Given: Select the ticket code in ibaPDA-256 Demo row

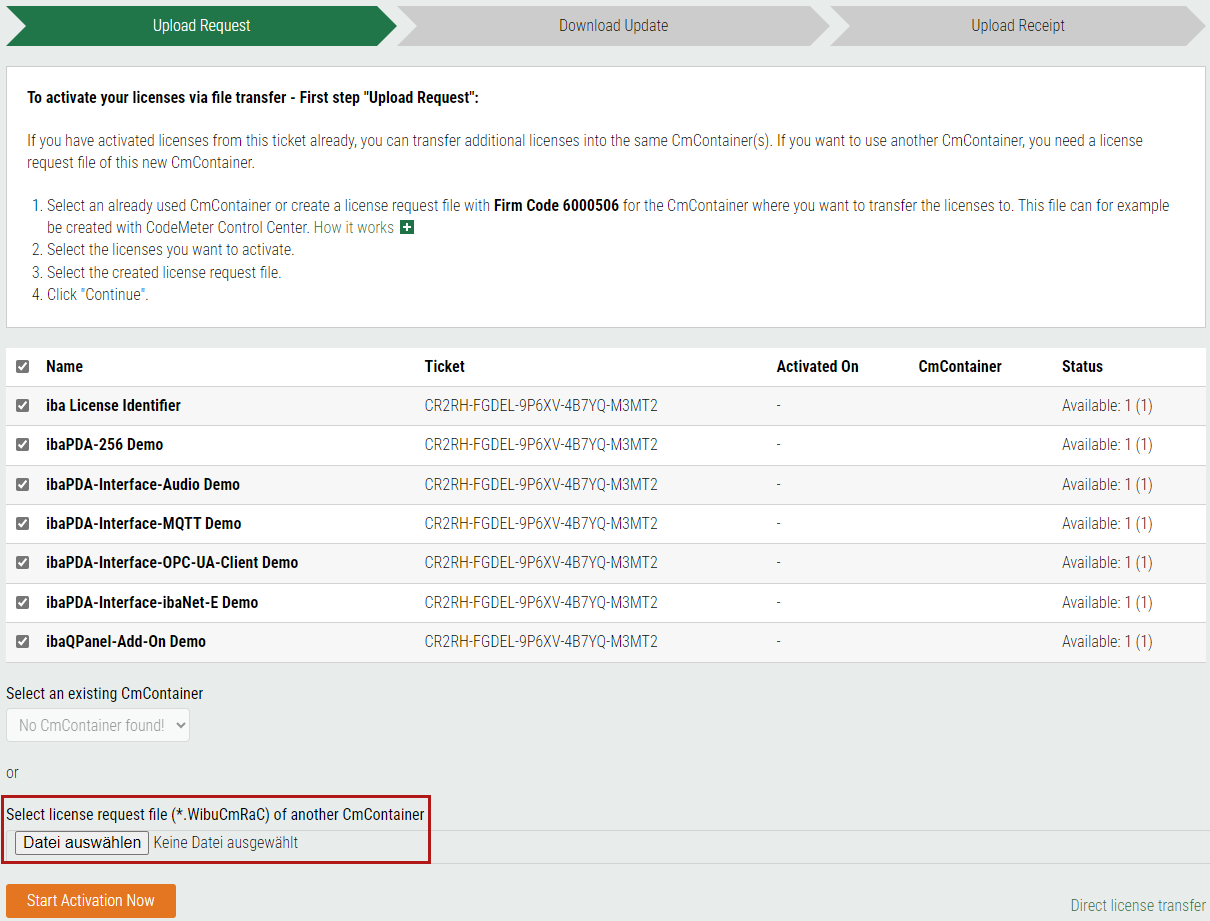Looking at the screenshot, I should (541, 445).
